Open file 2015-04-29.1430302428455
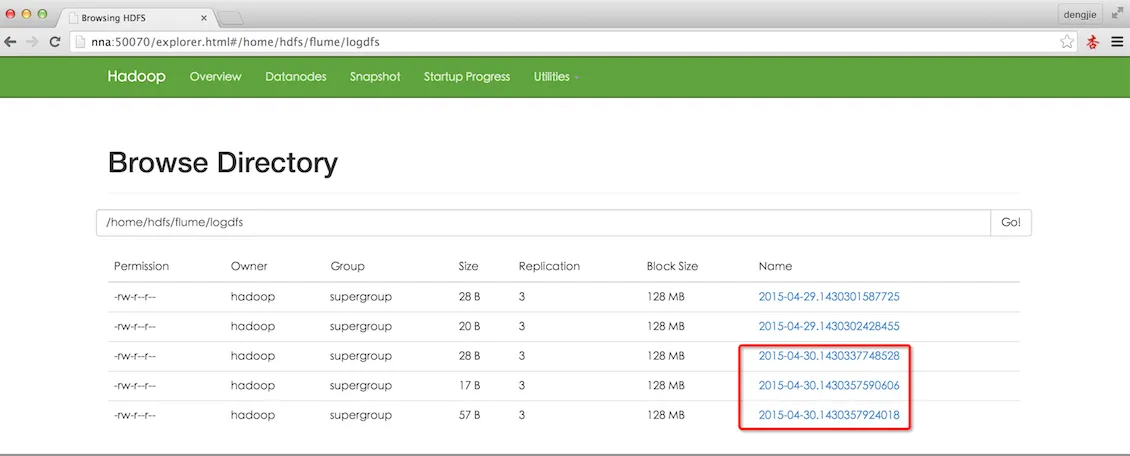The height and width of the screenshot is (456, 1130). click(829, 326)
